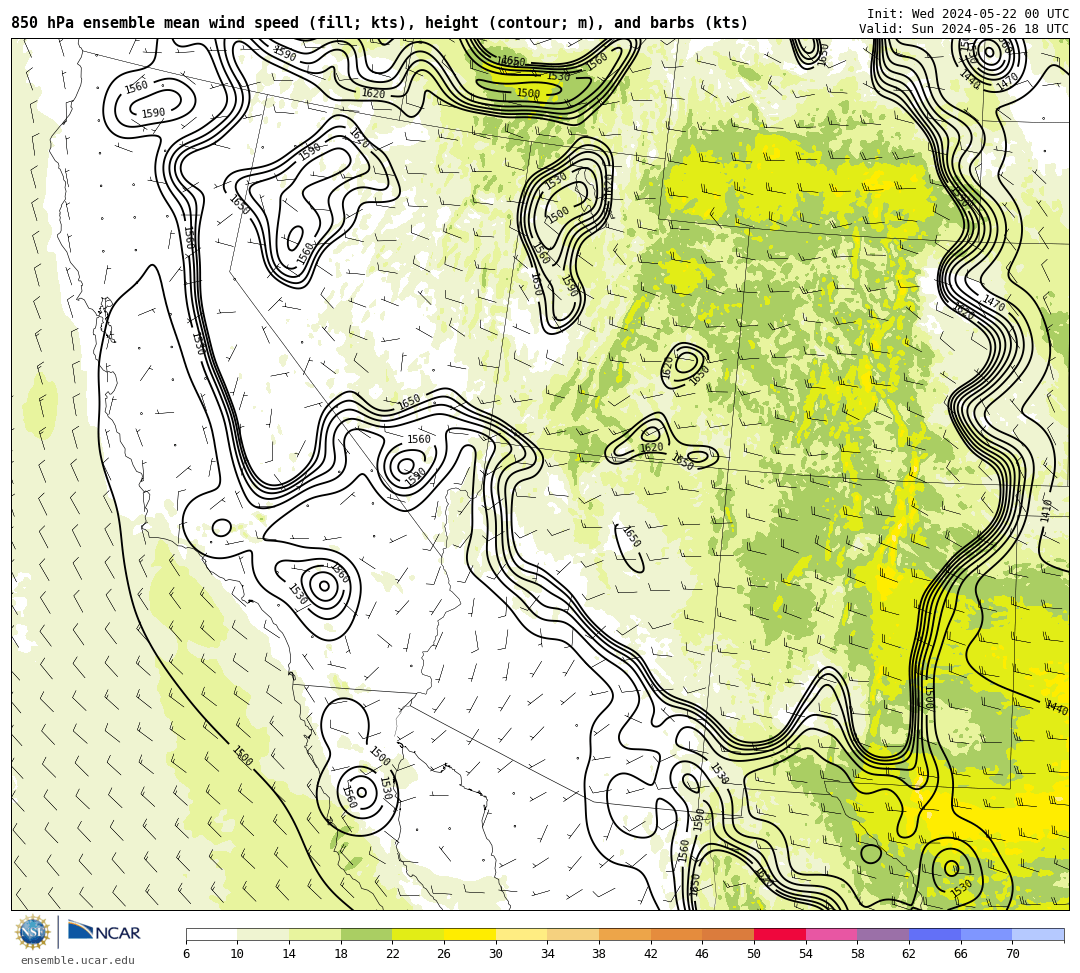
Task: Open the ensemble.ucar.edu link text
Action: pos(78,960)
